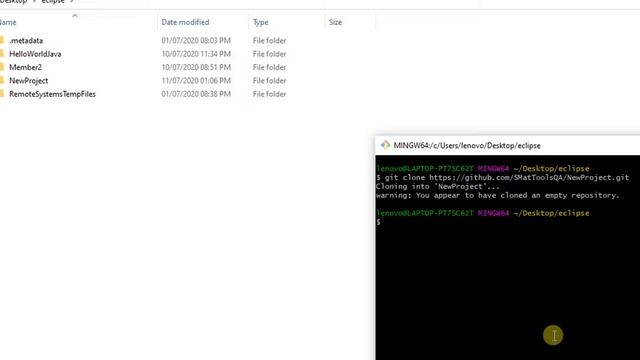Click date 11/07/2020 01:06 PM of NewProject

pos(196,81)
